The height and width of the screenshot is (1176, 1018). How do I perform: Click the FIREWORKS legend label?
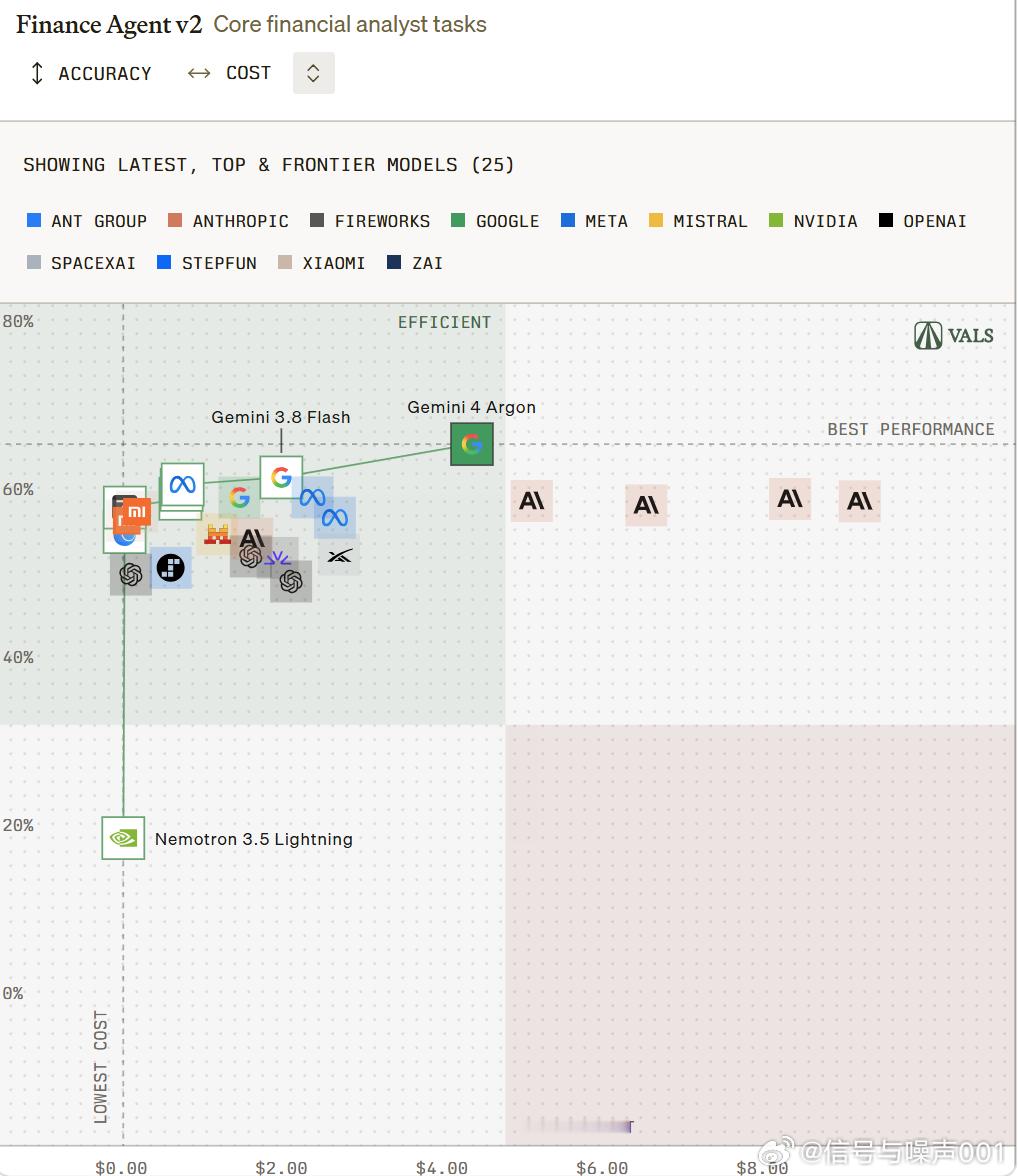[383, 220]
